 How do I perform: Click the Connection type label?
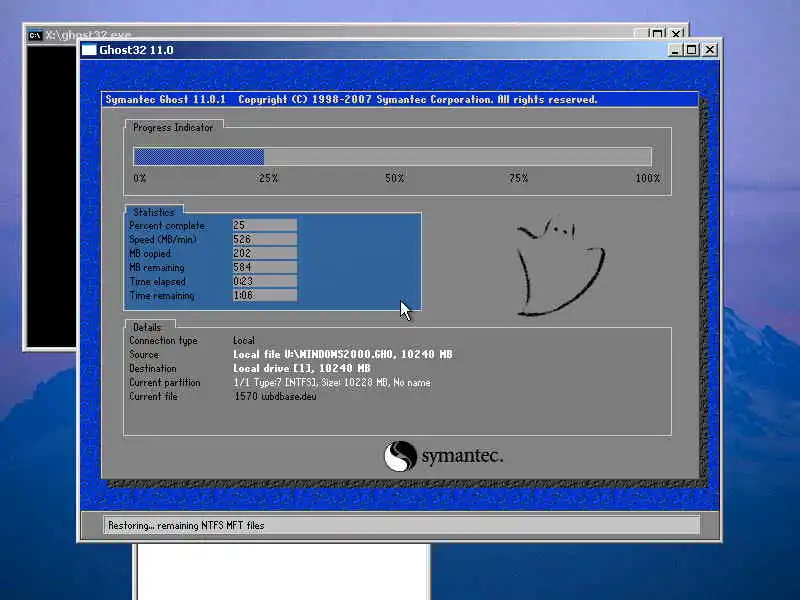point(163,340)
